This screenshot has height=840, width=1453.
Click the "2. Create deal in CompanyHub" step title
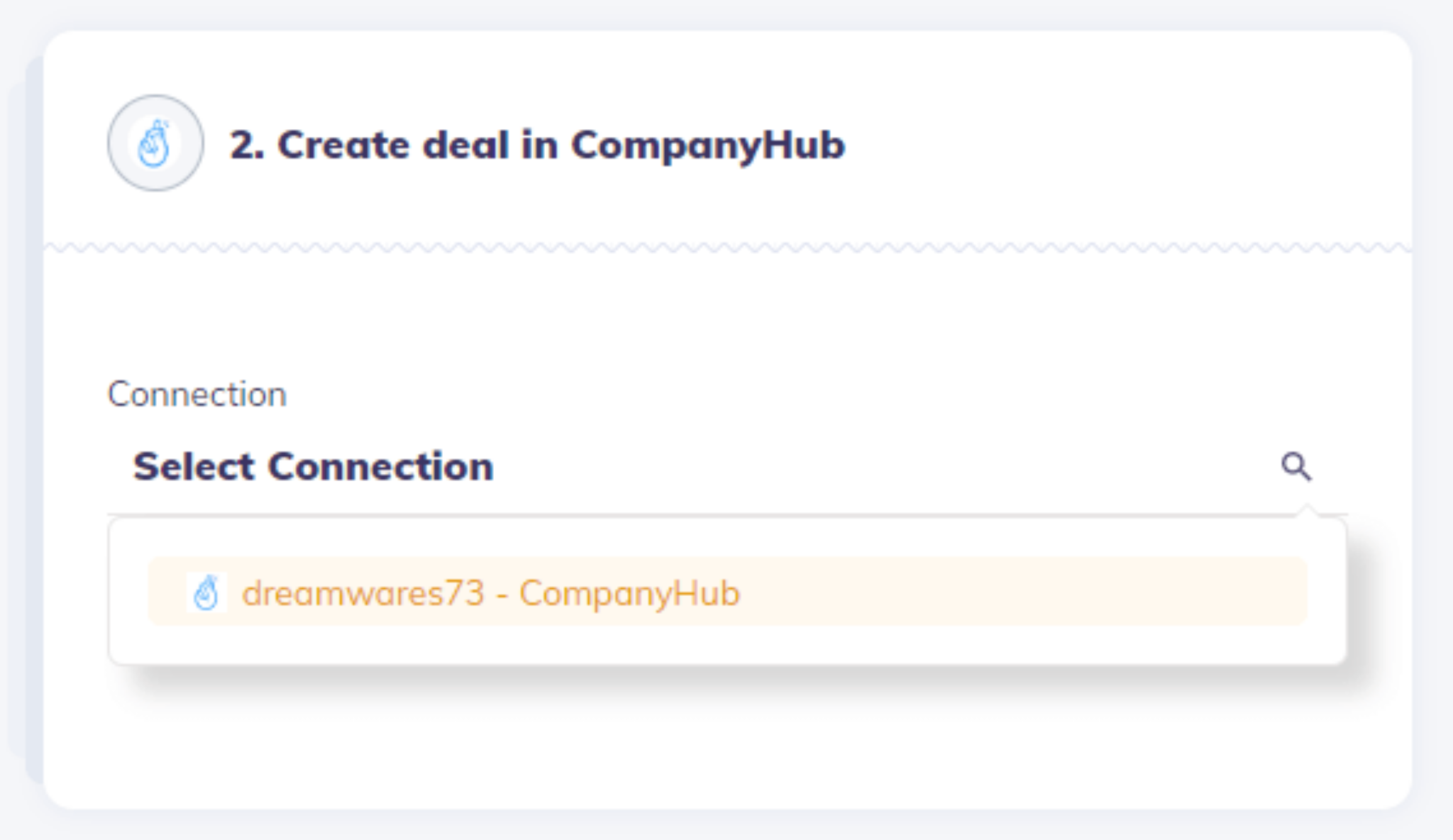[x=537, y=145]
